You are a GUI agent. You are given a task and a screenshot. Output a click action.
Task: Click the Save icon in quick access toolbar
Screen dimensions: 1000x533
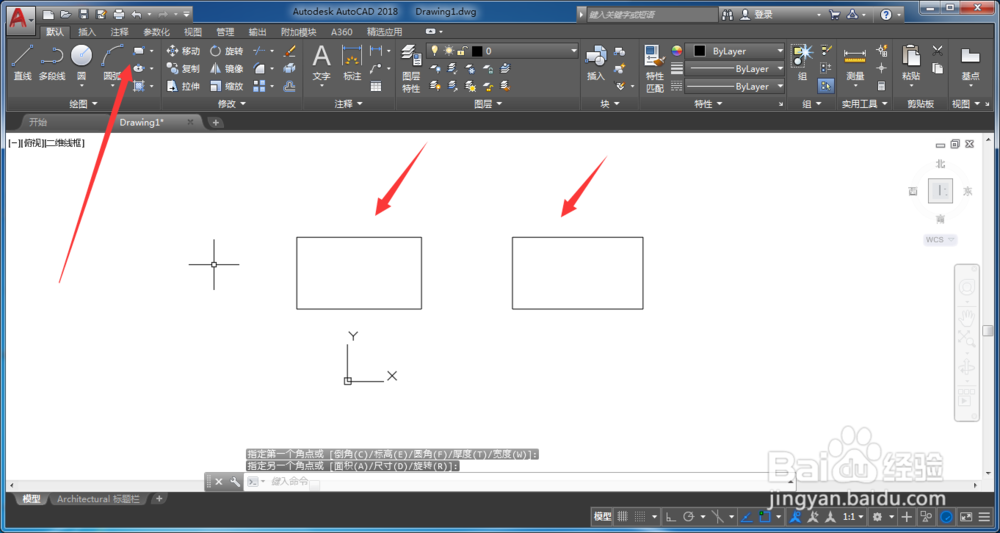(84, 14)
